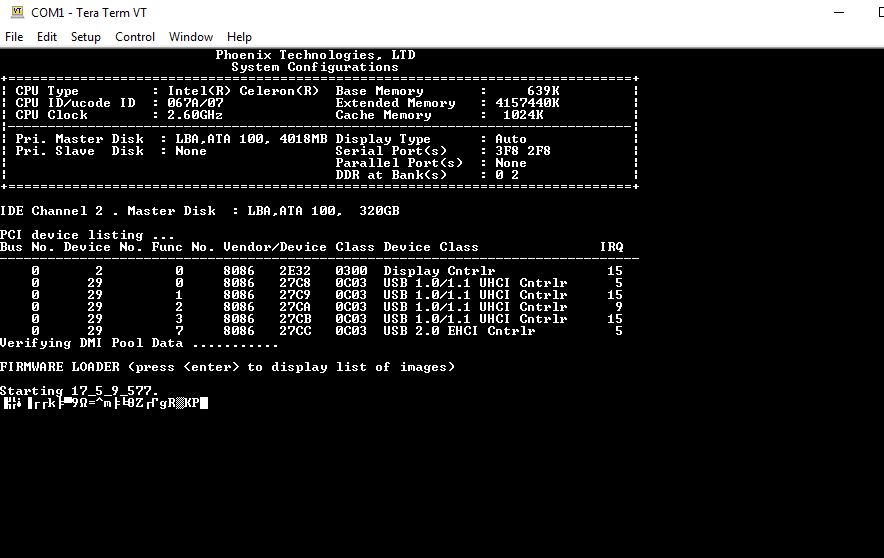Click the CPU Clock value '2.60GHz'
The height and width of the screenshot is (558, 884).
(195, 115)
